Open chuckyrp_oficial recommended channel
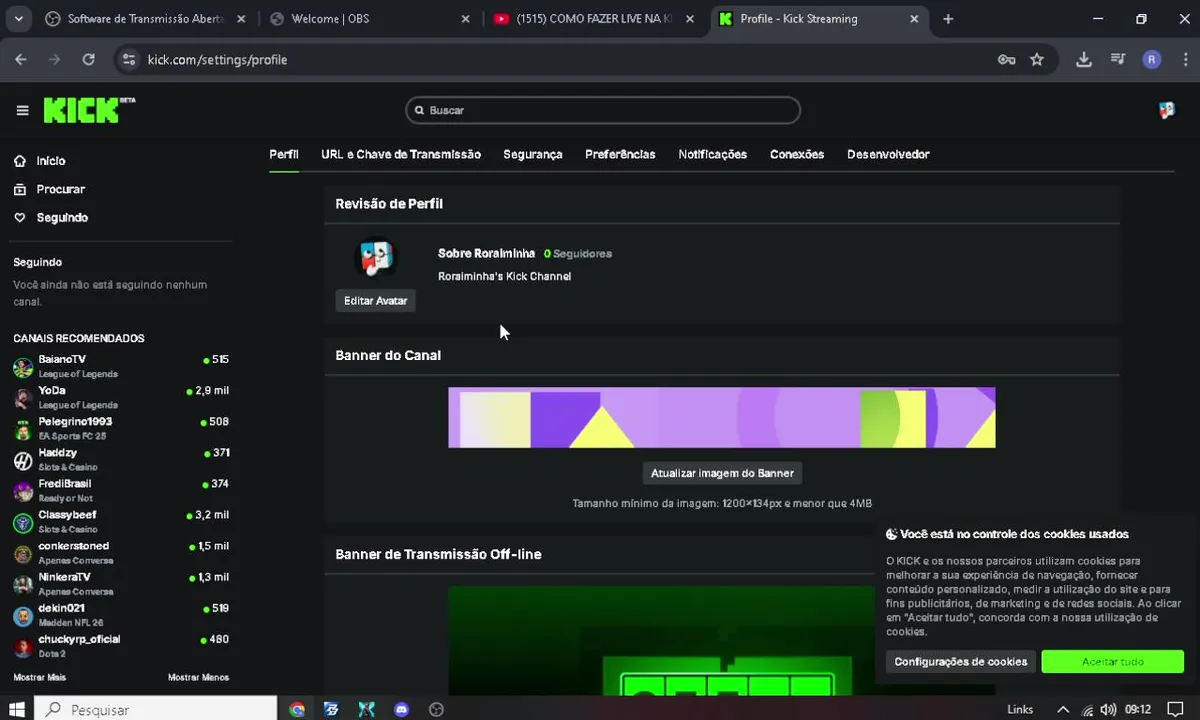Image resolution: width=1200 pixels, height=720 pixels. (121, 646)
